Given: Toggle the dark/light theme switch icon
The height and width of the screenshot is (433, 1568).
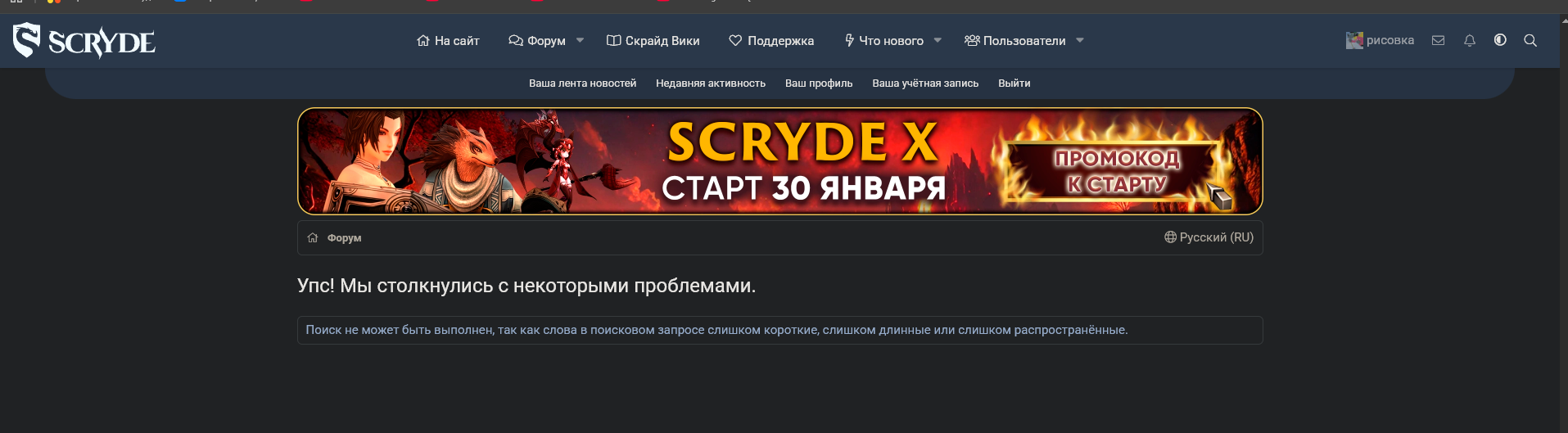Looking at the screenshot, I should point(1500,40).
